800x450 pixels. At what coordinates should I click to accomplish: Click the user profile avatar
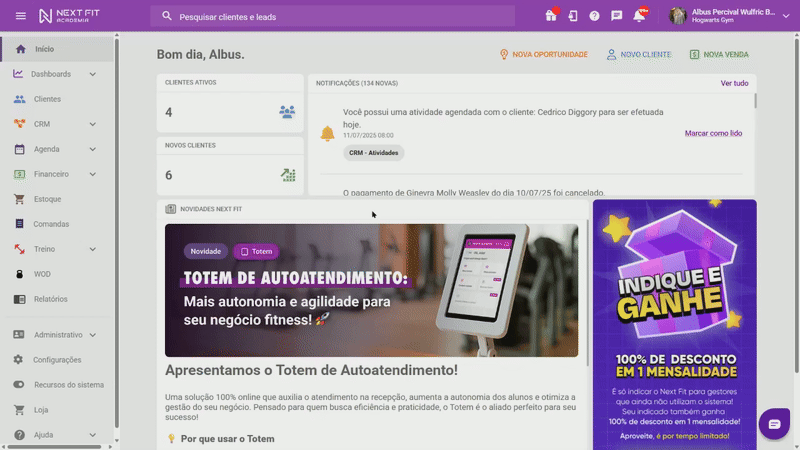[x=678, y=16]
